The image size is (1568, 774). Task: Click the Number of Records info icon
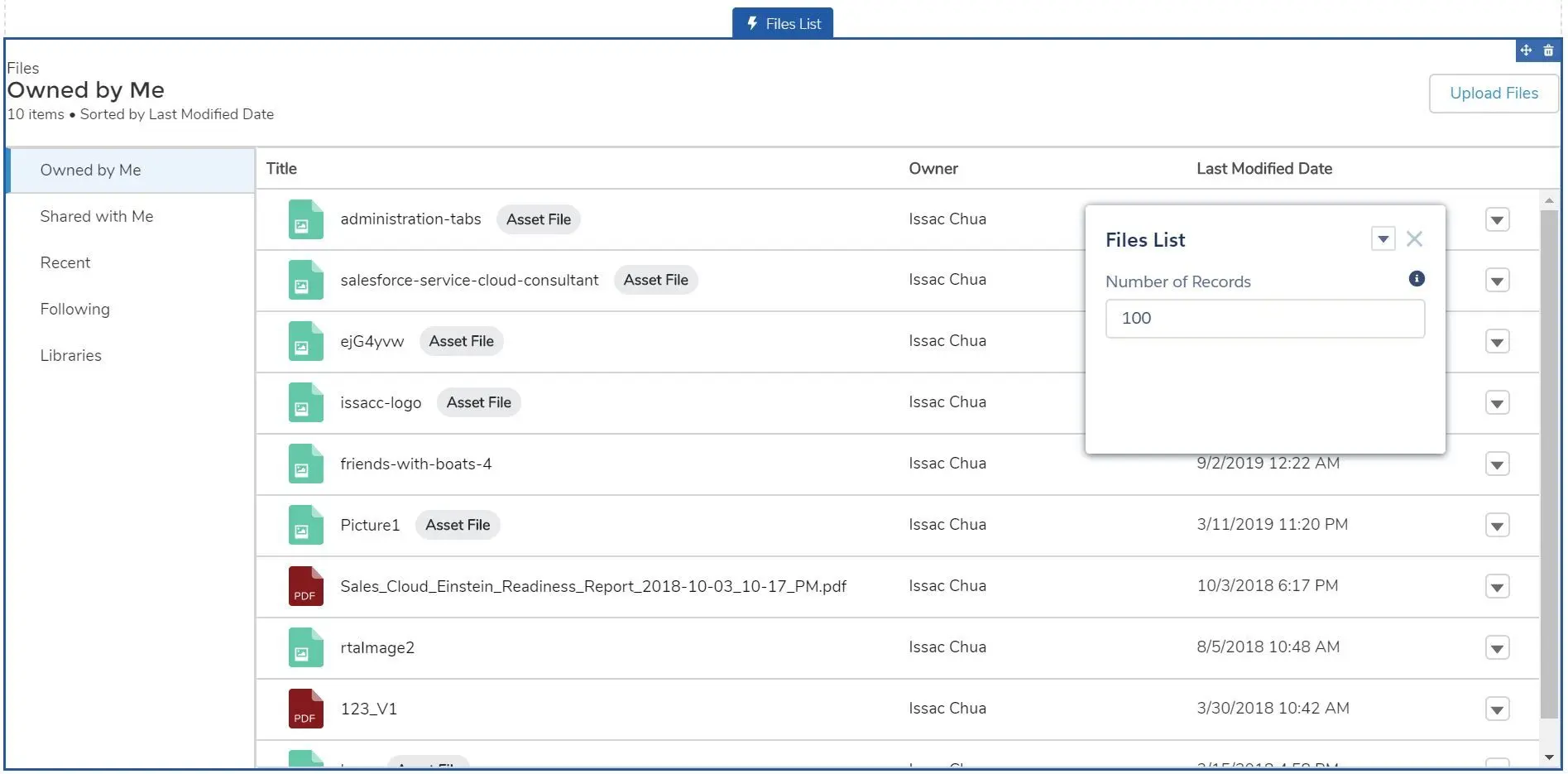pos(1417,279)
